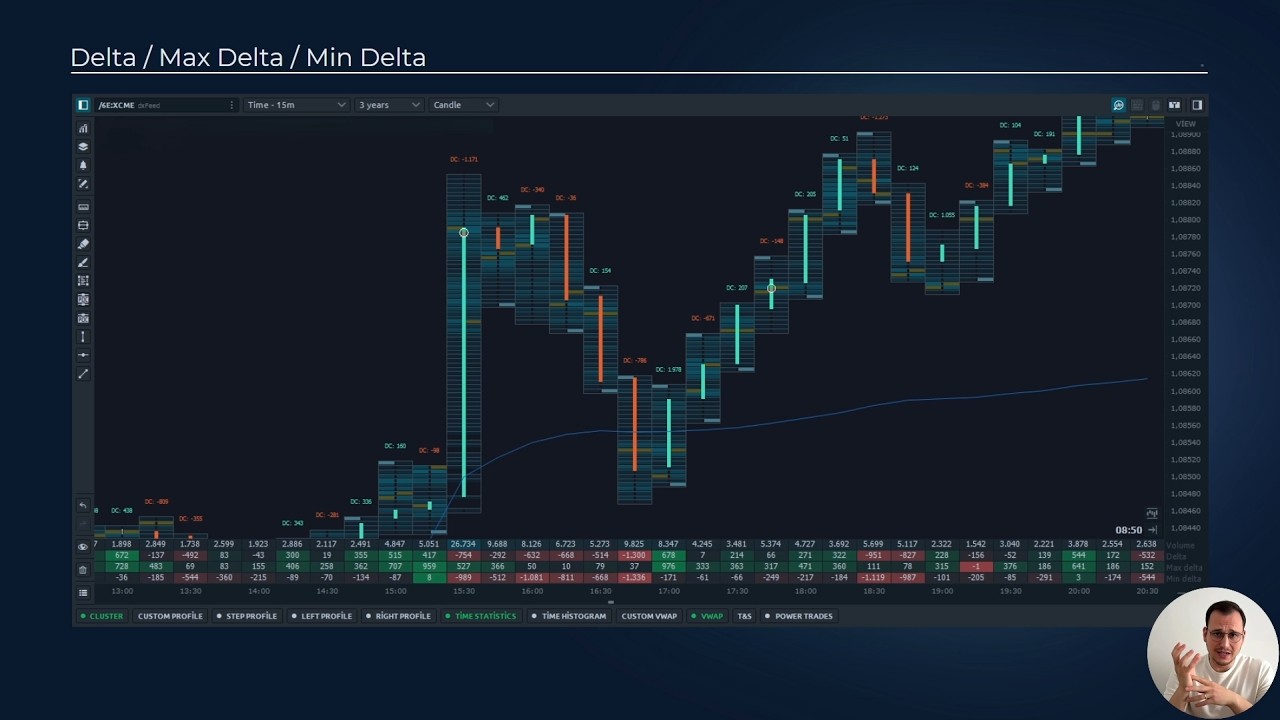The image size is (1280, 720).
Task: Open the Time - 15m timeframe dropdown
Action: pos(295,105)
